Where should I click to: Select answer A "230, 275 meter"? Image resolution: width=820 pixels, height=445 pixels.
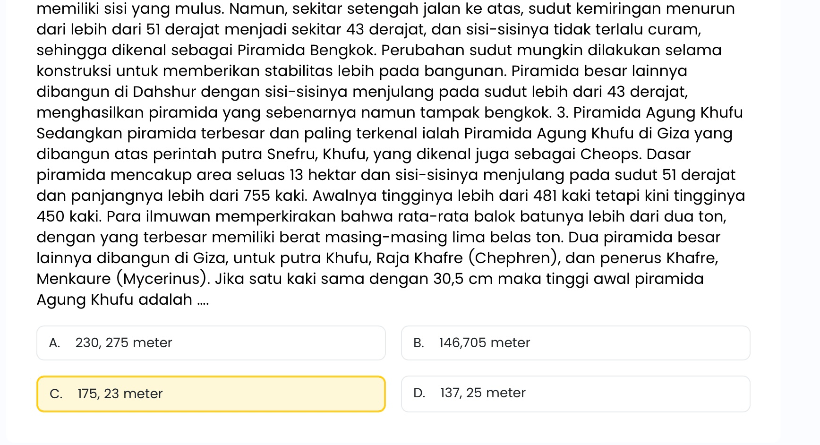click(210, 343)
